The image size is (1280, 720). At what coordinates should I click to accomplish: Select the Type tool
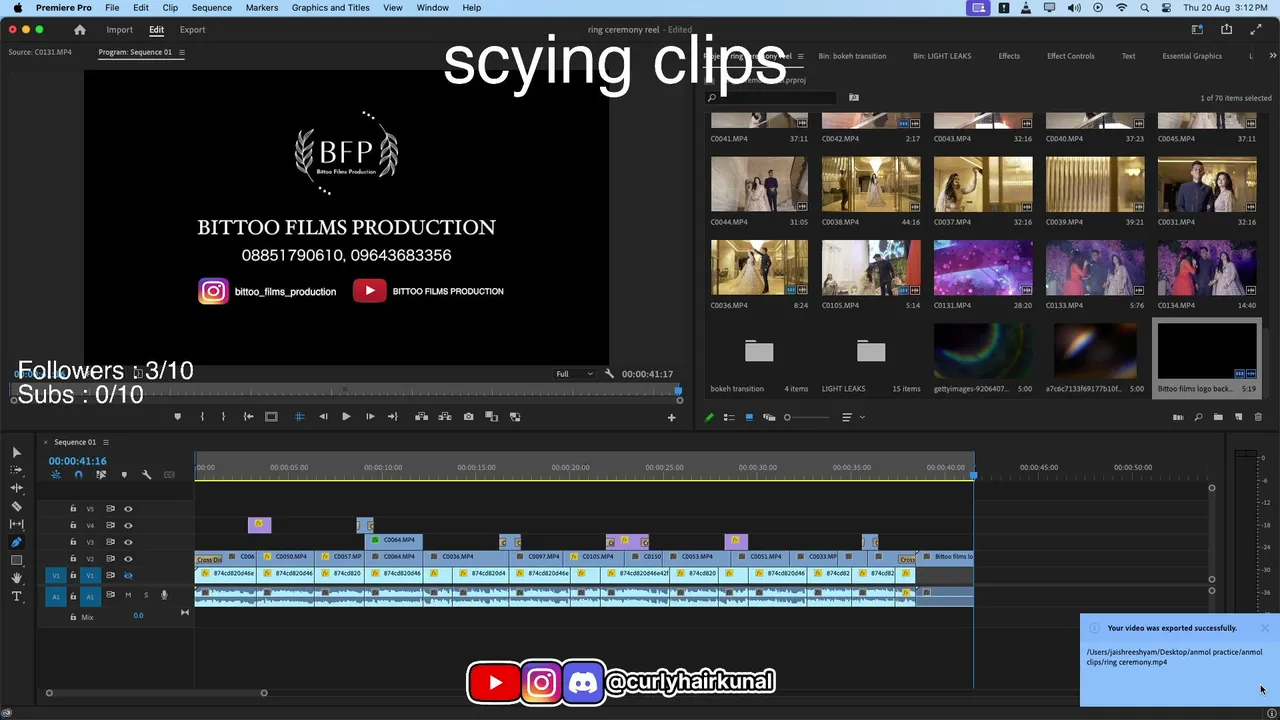16,597
